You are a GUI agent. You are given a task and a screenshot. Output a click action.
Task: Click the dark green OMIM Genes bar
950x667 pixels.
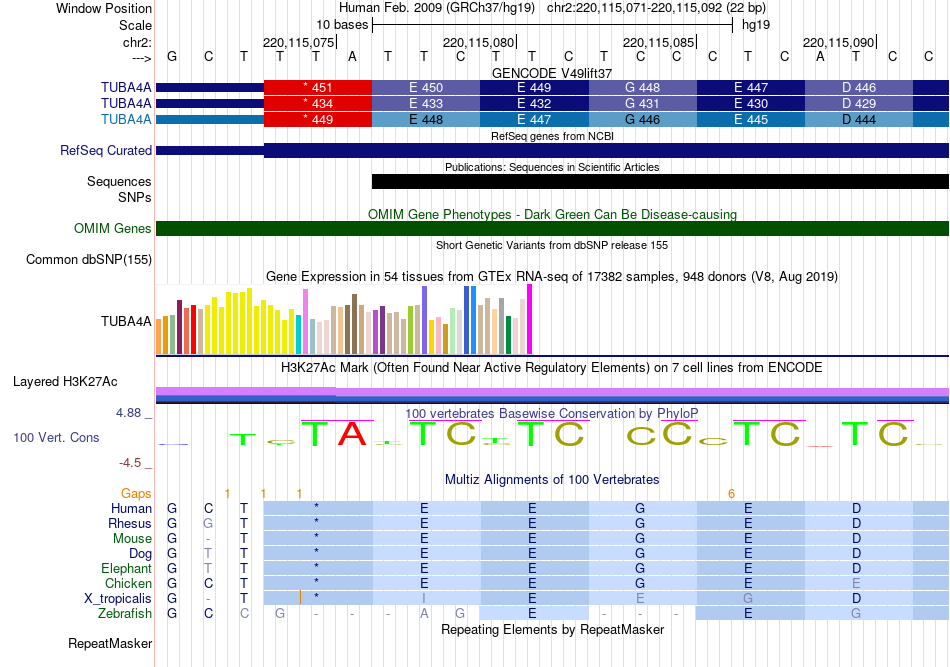(x=553, y=228)
